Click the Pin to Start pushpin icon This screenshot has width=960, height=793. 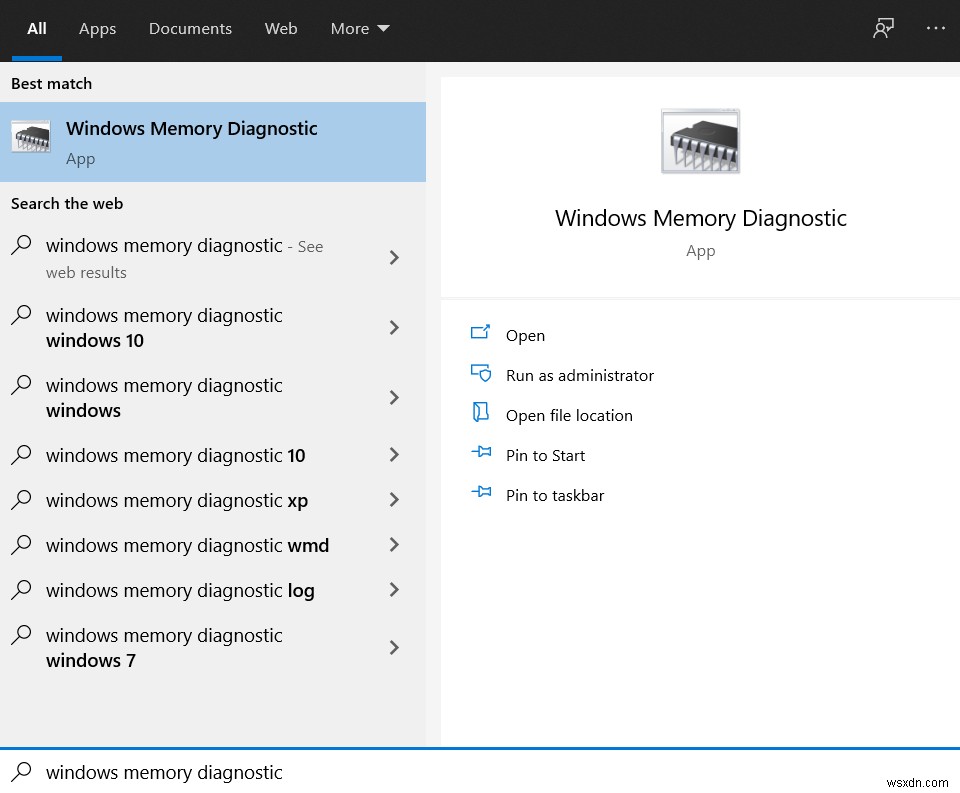[x=481, y=454]
